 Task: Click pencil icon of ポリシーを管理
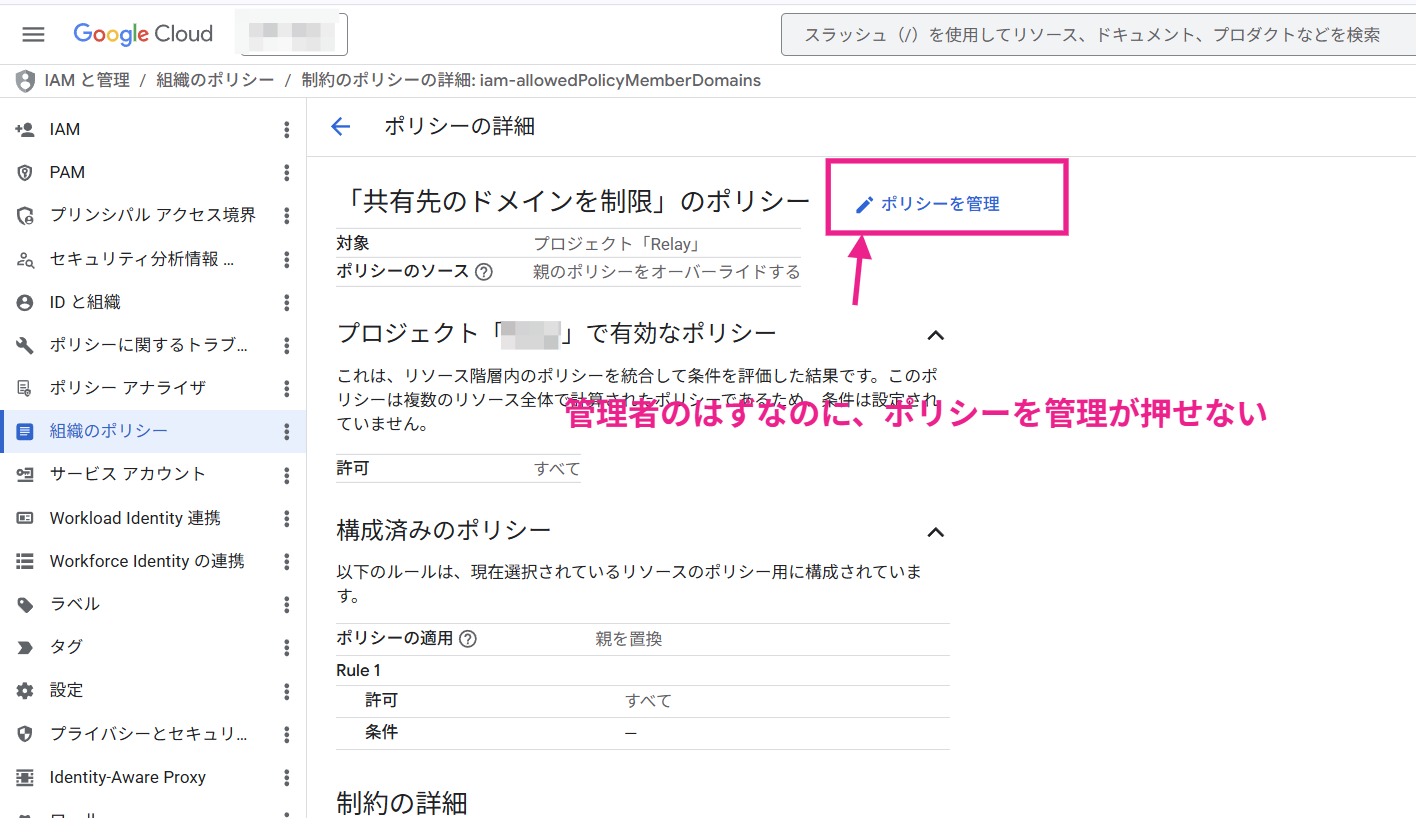865,204
